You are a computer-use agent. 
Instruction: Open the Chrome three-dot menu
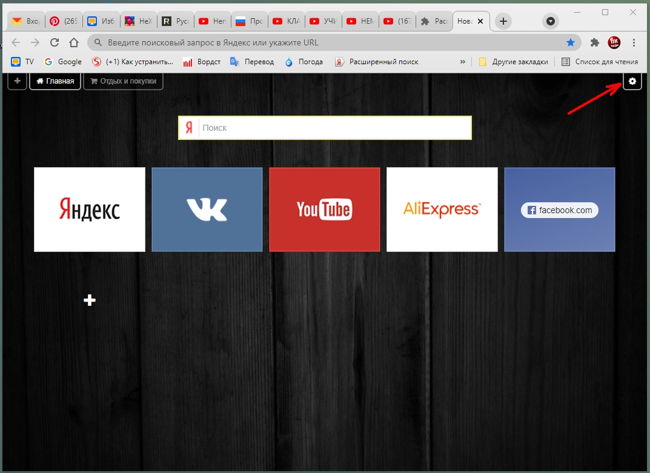coord(634,42)
